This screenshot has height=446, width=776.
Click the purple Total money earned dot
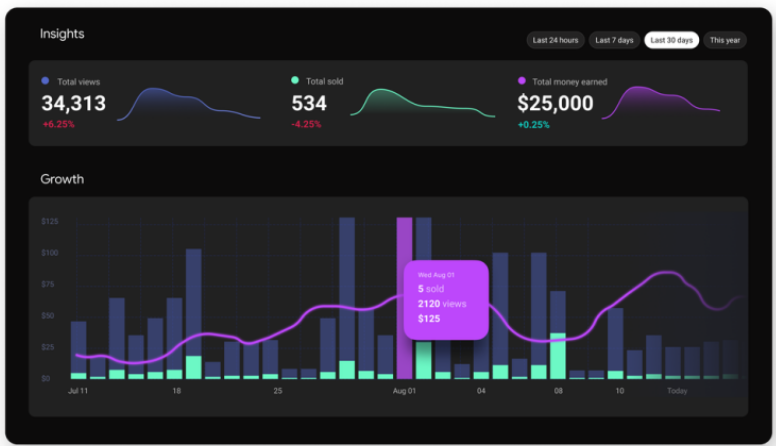[522, 81]
